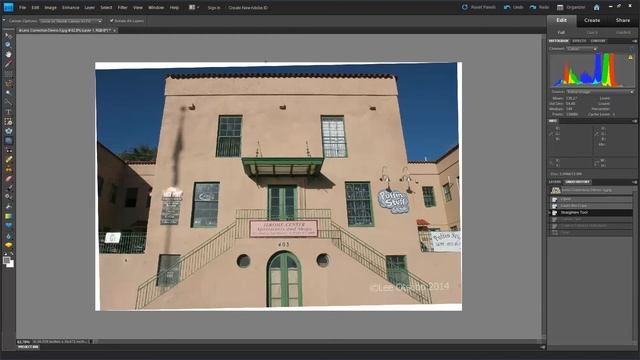Switch to Guided edit mode

[623, 32]
